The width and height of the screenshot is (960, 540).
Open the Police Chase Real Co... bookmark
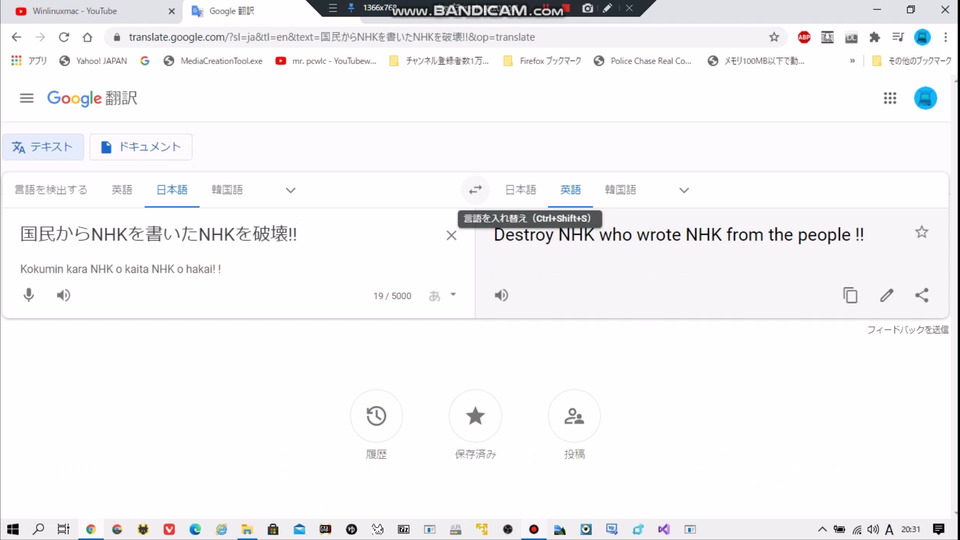642,61
